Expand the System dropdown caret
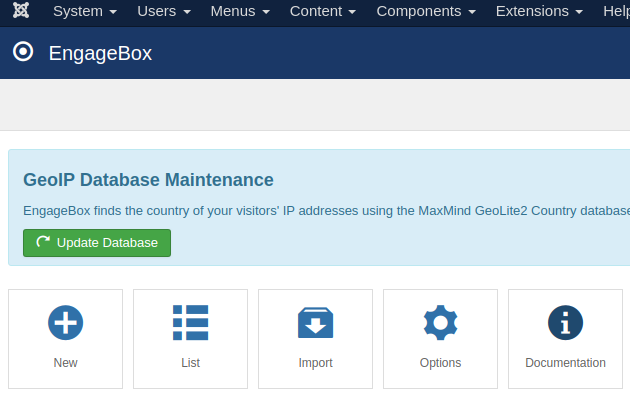 click(113, 12)
